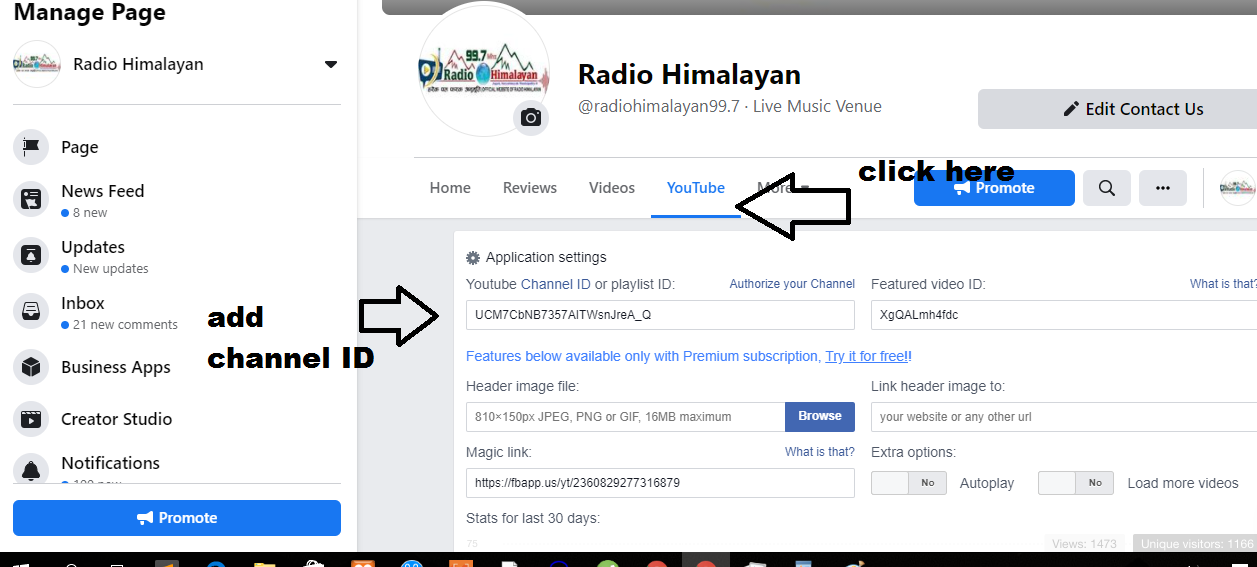Open the Notifications bell icon
Viewport: 1257px width, 567px height.
coord(31,469)
